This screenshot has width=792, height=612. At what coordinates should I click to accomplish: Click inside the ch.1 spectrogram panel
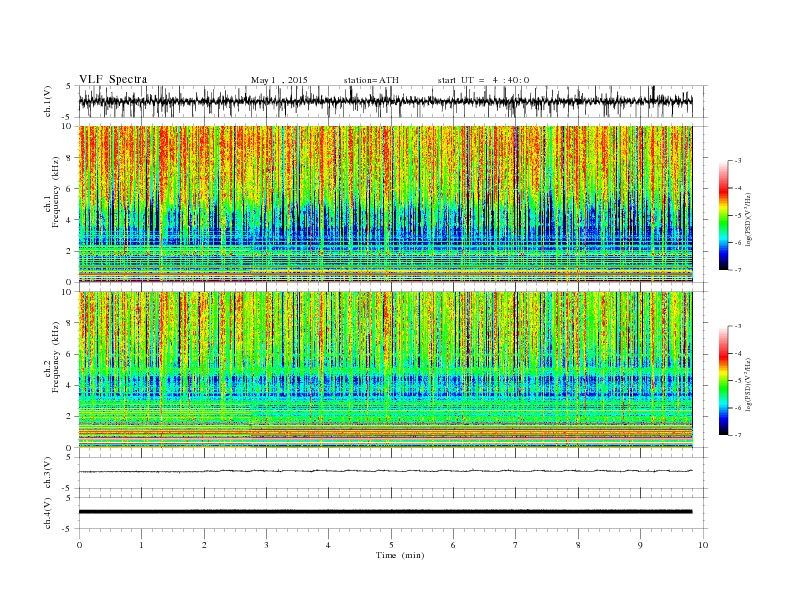[x=385, y=204]
